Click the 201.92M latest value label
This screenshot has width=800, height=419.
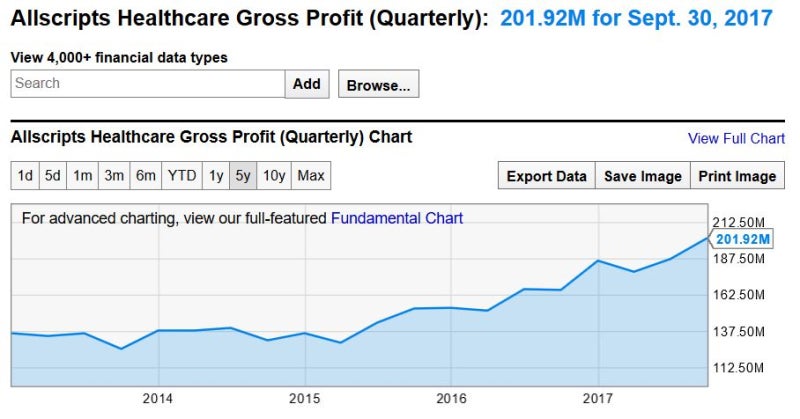tap(743, 239)
